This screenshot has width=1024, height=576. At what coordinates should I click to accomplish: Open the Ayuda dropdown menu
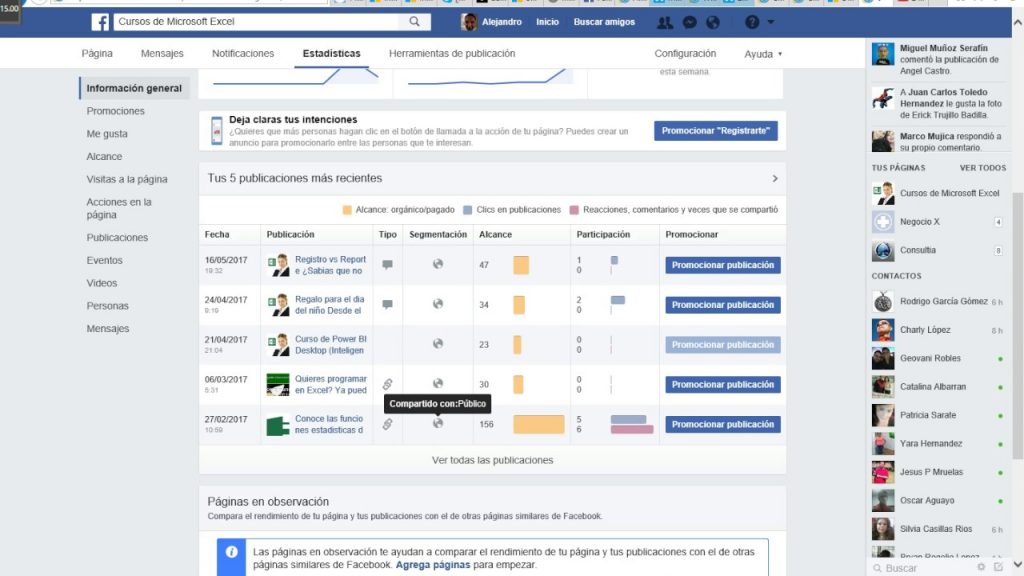point(763,54)
